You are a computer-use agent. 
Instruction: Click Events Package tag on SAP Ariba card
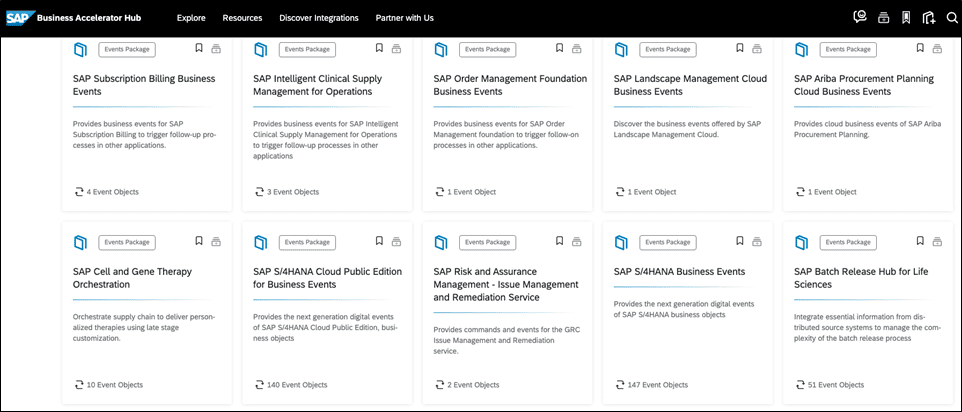coord(848,49)
